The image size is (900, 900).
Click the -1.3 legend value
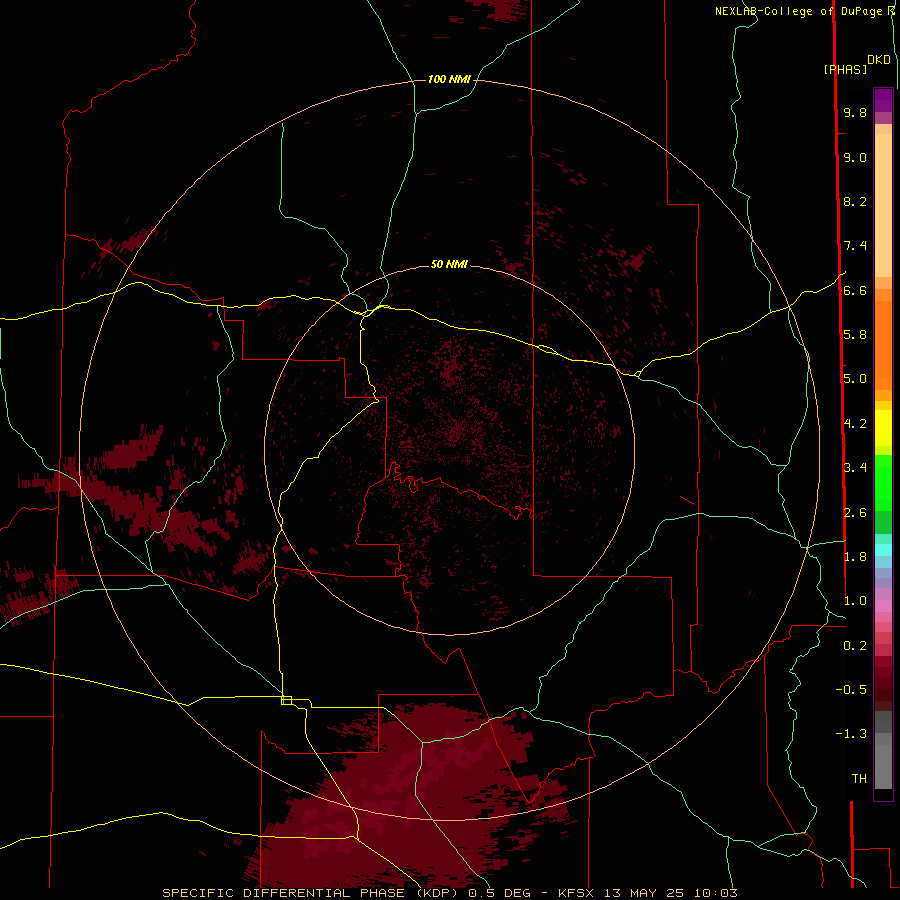coord(851,734)
